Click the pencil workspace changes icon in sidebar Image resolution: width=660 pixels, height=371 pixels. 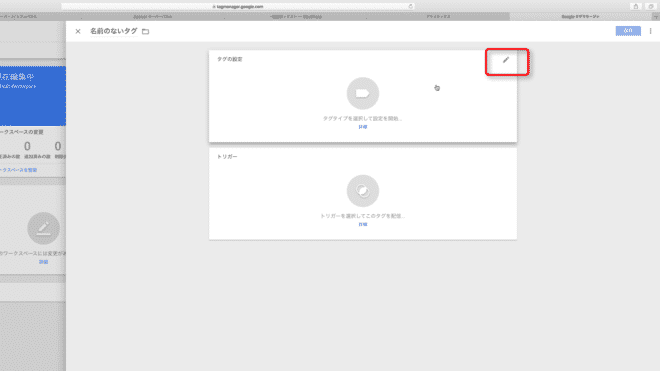click(43, 228)
